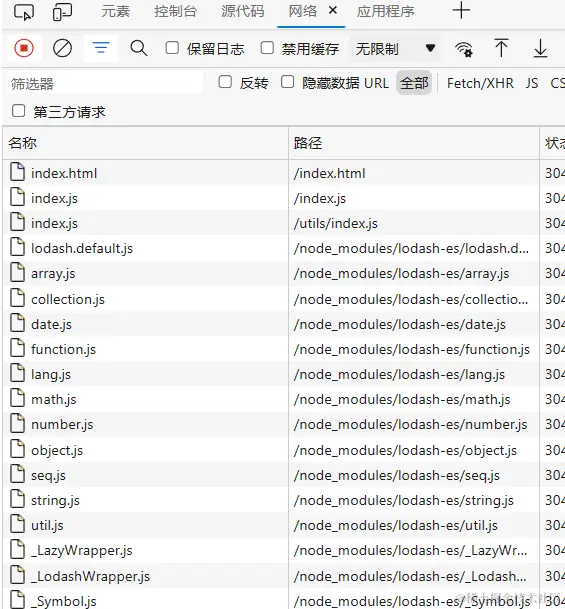
Task: Tick the 隐藏数据 URL checkbox
Action: 287,82
